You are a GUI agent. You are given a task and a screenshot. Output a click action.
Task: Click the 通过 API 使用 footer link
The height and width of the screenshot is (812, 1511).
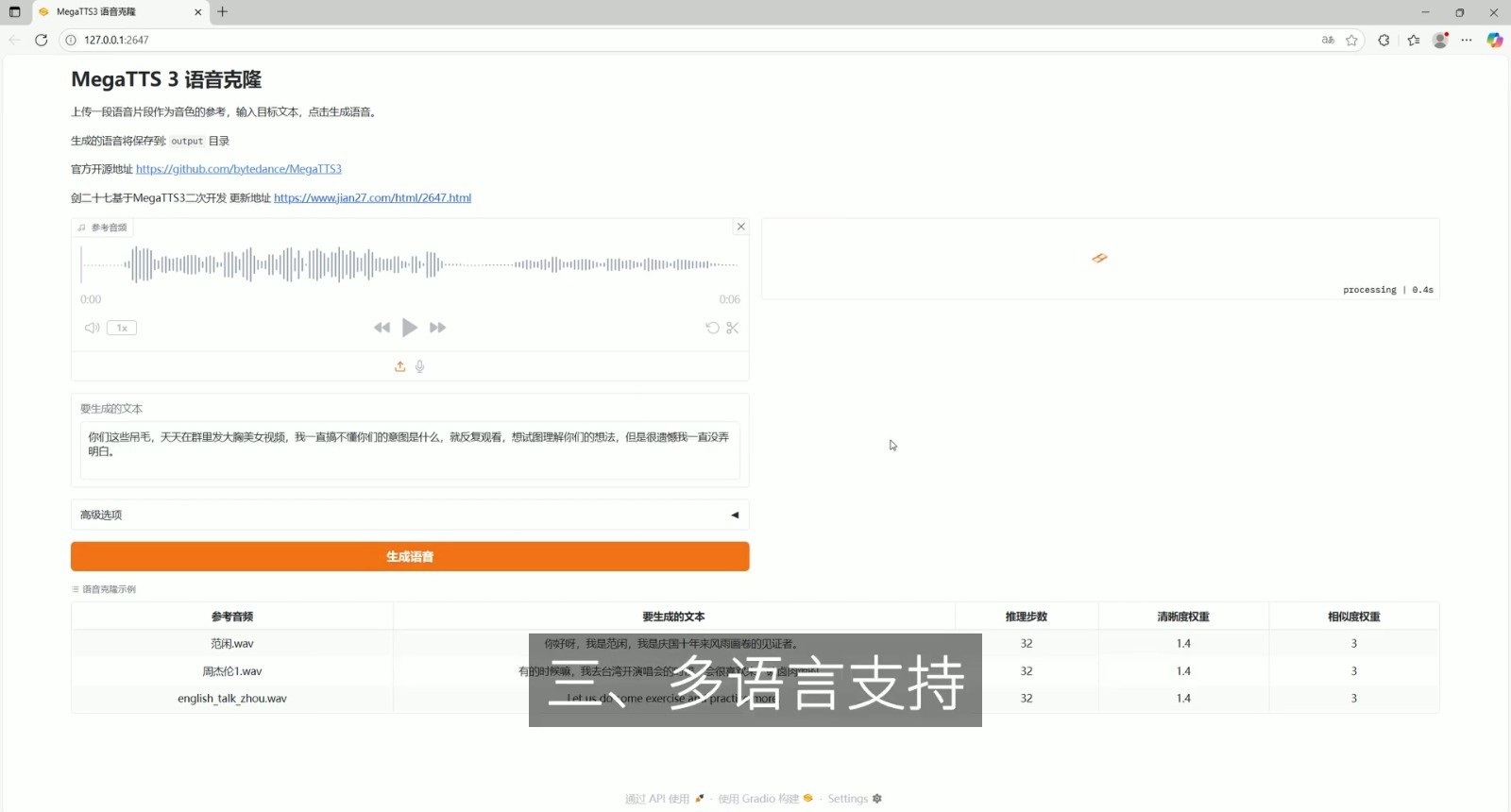(x=664, y=799)
